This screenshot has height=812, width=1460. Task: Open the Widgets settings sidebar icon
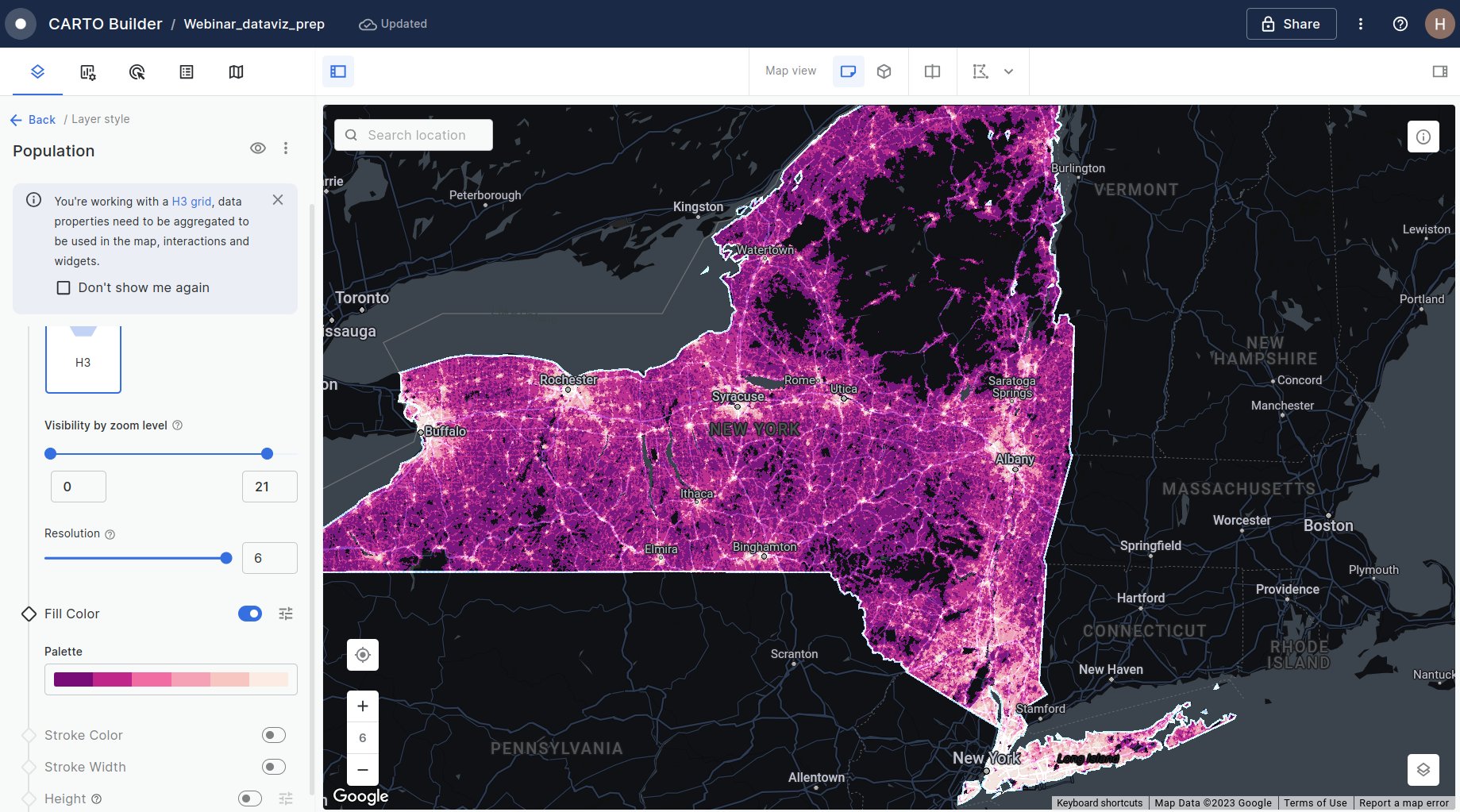tap(87, 71)
